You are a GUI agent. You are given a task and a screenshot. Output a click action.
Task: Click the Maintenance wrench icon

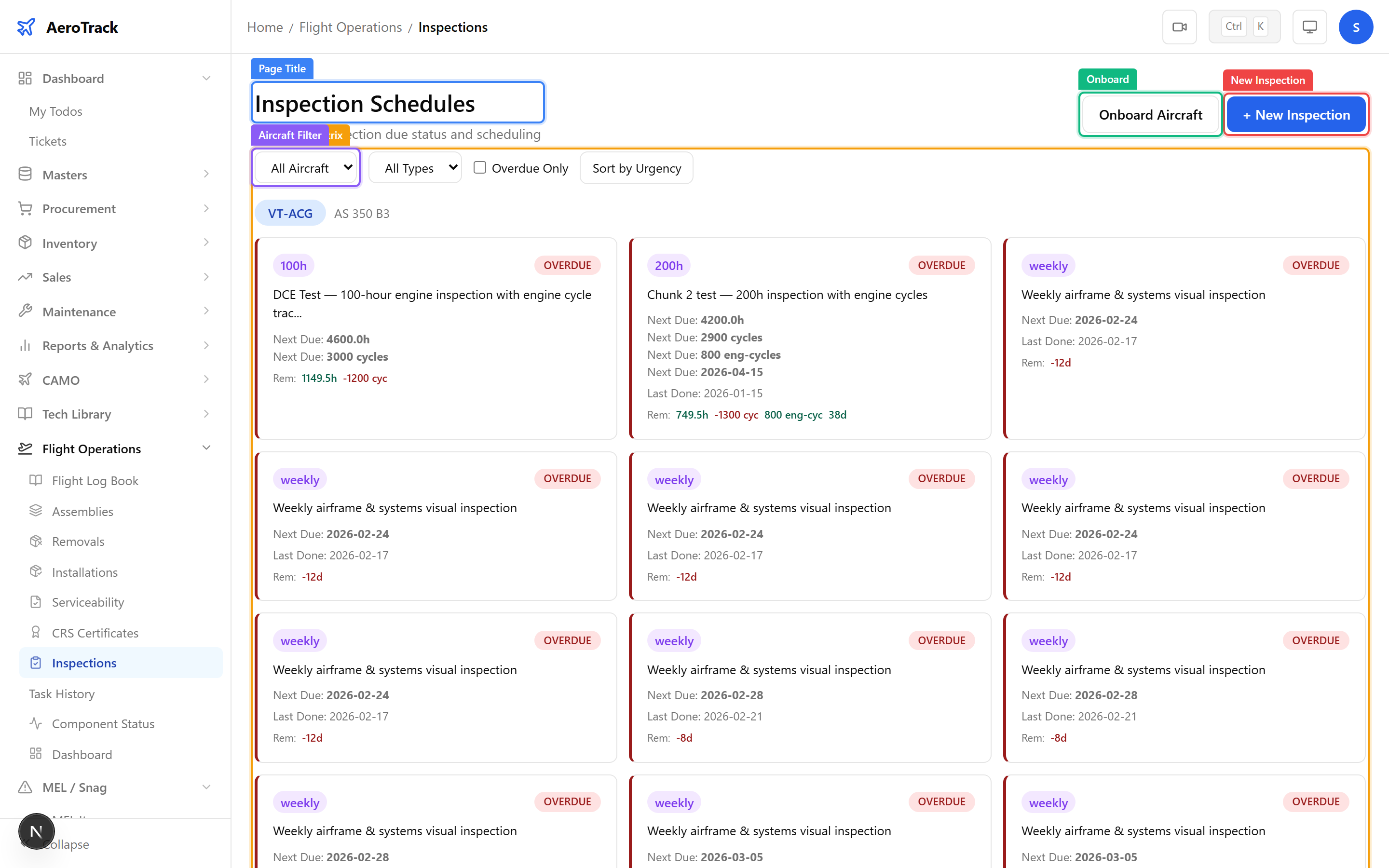[25, 311]
